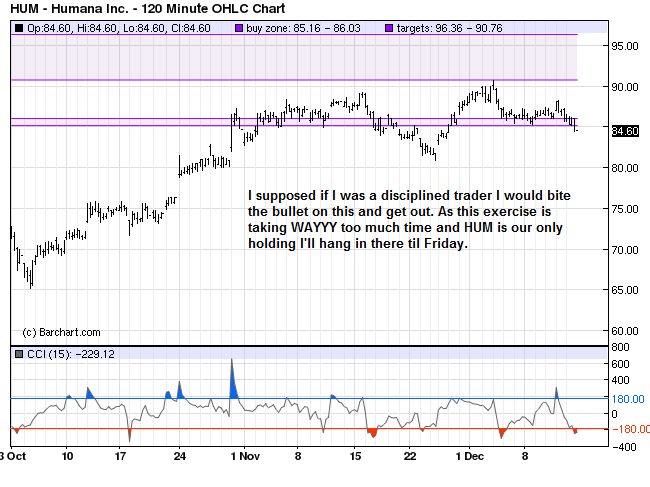The height and width of the screenshot is (487, 650).
Task: Click the 'buy zone: 85.16 – 86.03' label
Action: (303, 28)
